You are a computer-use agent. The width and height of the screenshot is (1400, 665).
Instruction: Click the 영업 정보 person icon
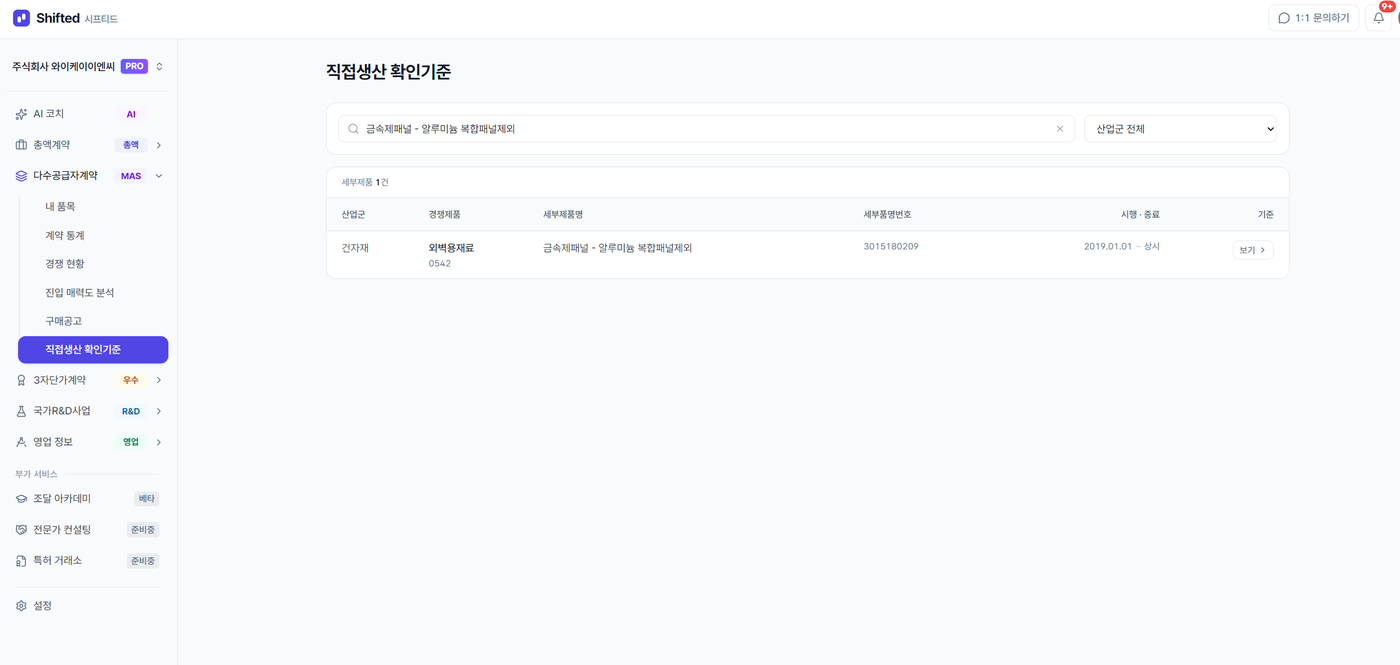tap(21, 442)
